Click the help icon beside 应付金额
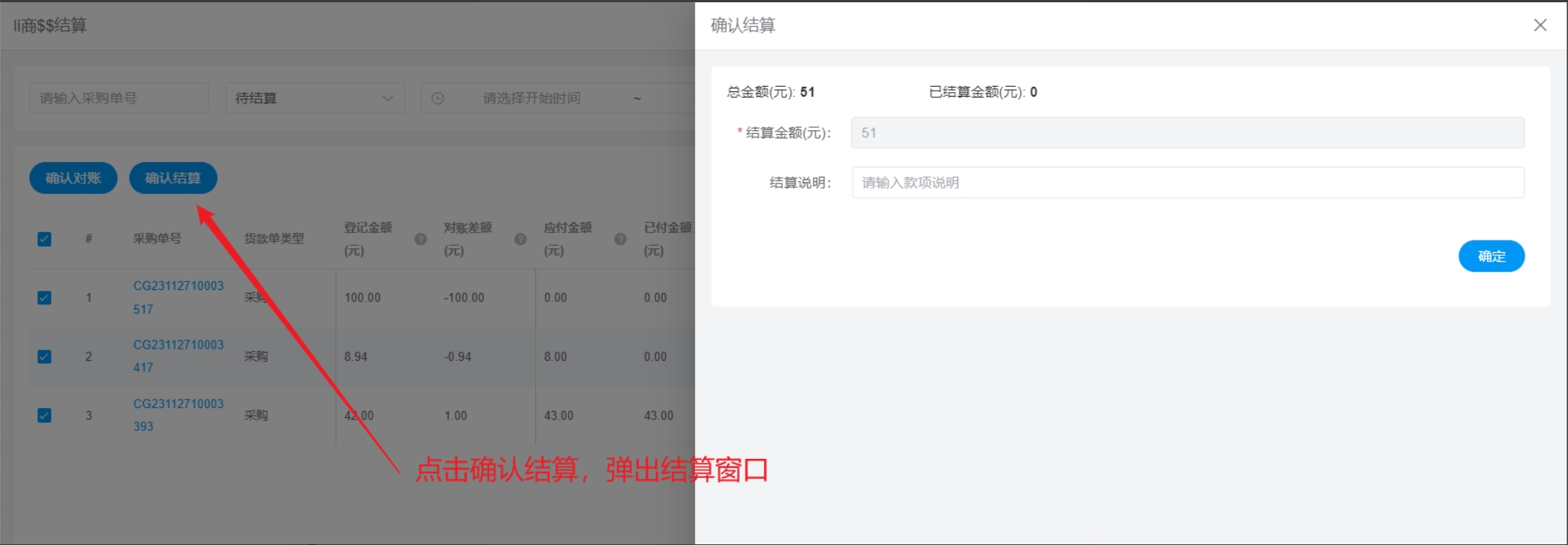 pyautogui.click(x=620, y=239)
